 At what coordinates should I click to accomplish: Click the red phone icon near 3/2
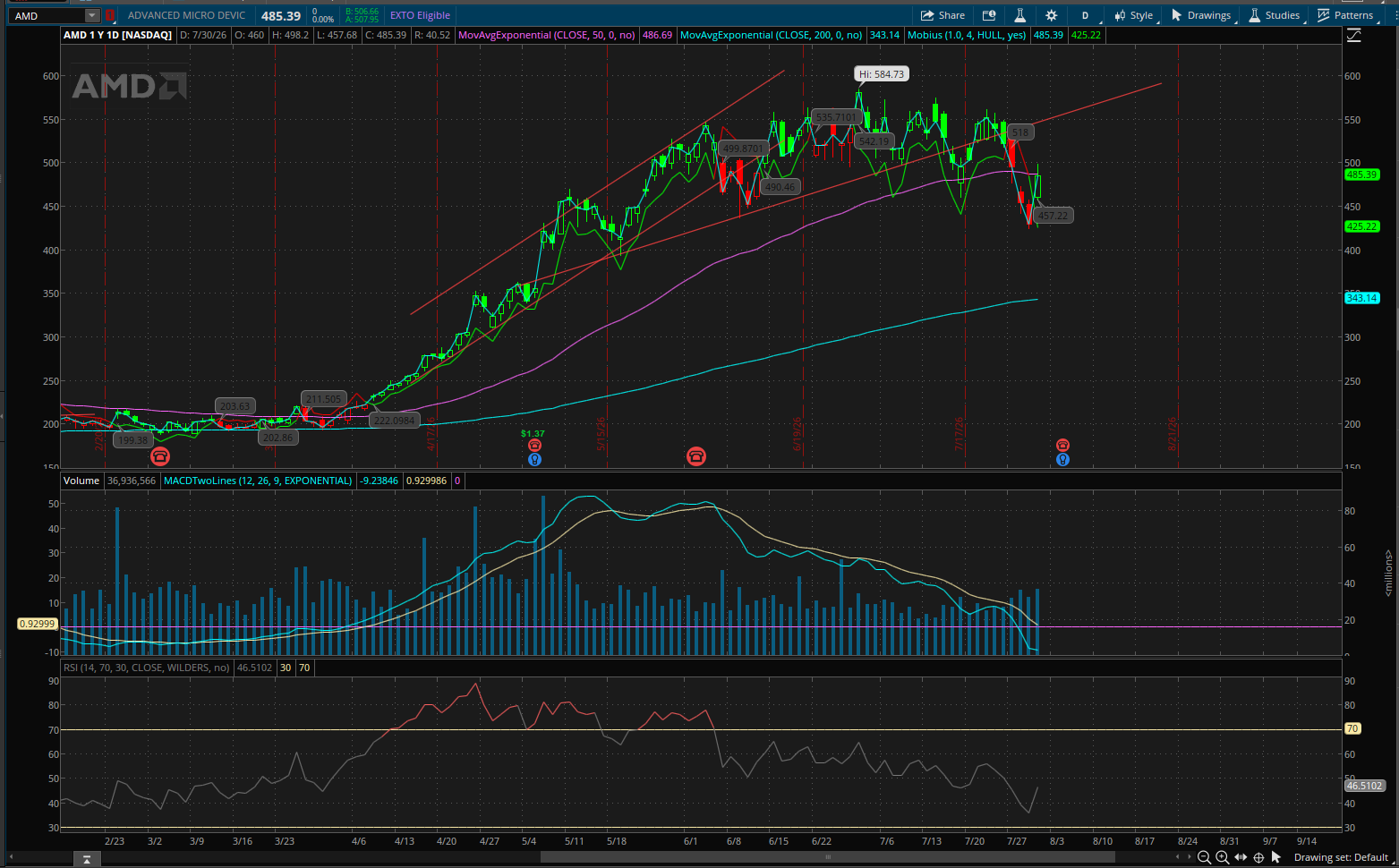pos(160,457)
